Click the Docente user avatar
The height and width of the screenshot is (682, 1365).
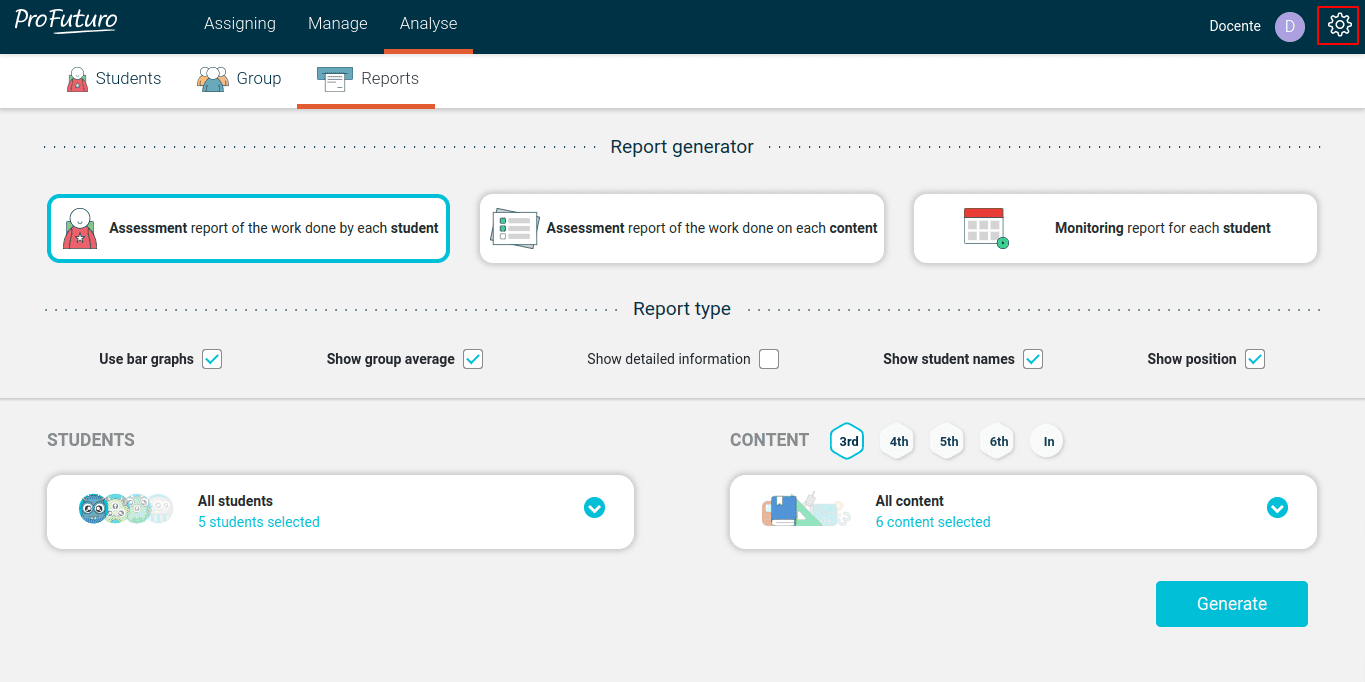click(x=1289, y=27)
